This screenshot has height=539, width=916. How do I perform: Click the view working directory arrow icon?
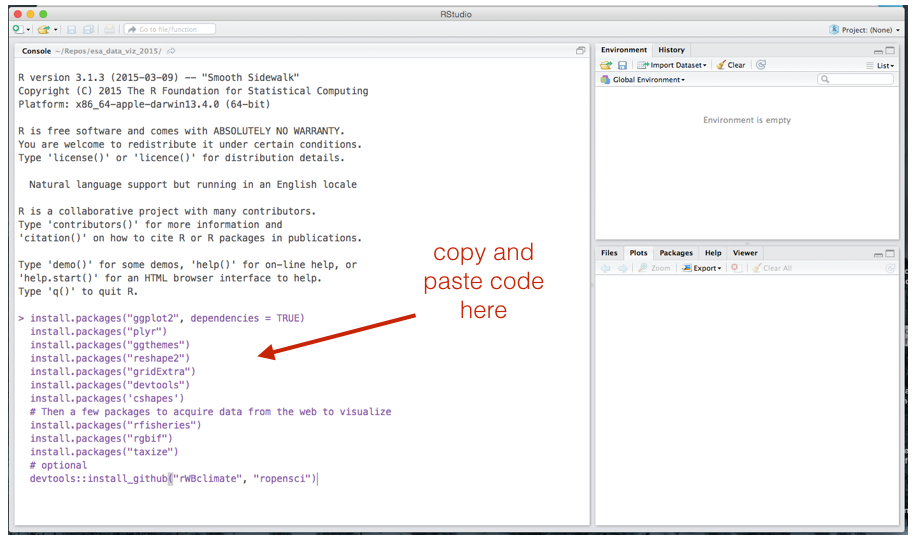[171, 51]
